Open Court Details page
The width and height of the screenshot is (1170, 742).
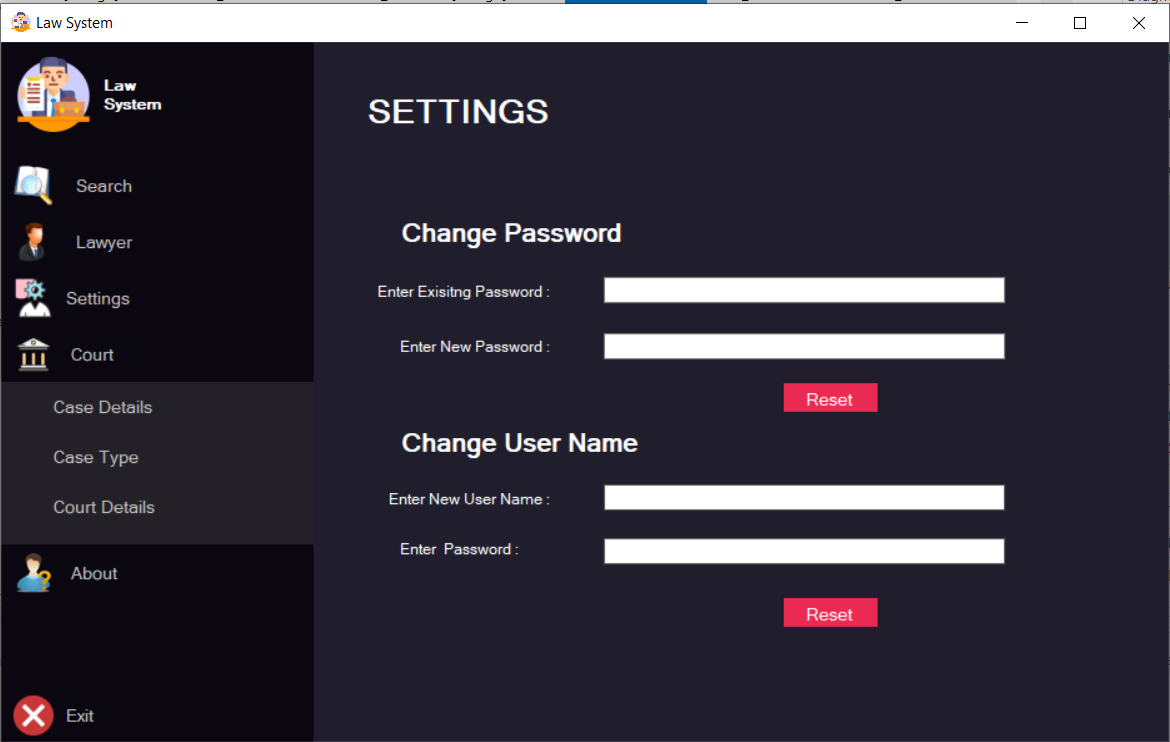(x=104, y=507)
